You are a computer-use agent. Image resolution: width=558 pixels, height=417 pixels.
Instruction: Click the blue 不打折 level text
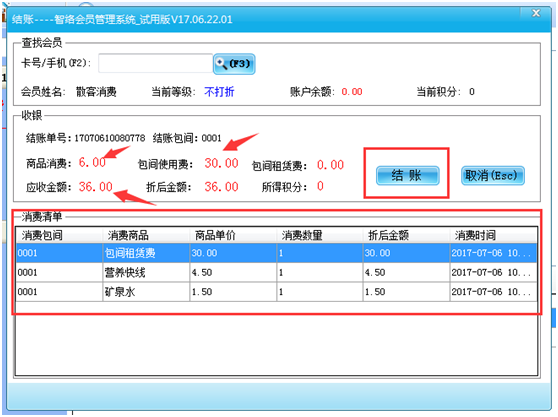coord(219,92)
